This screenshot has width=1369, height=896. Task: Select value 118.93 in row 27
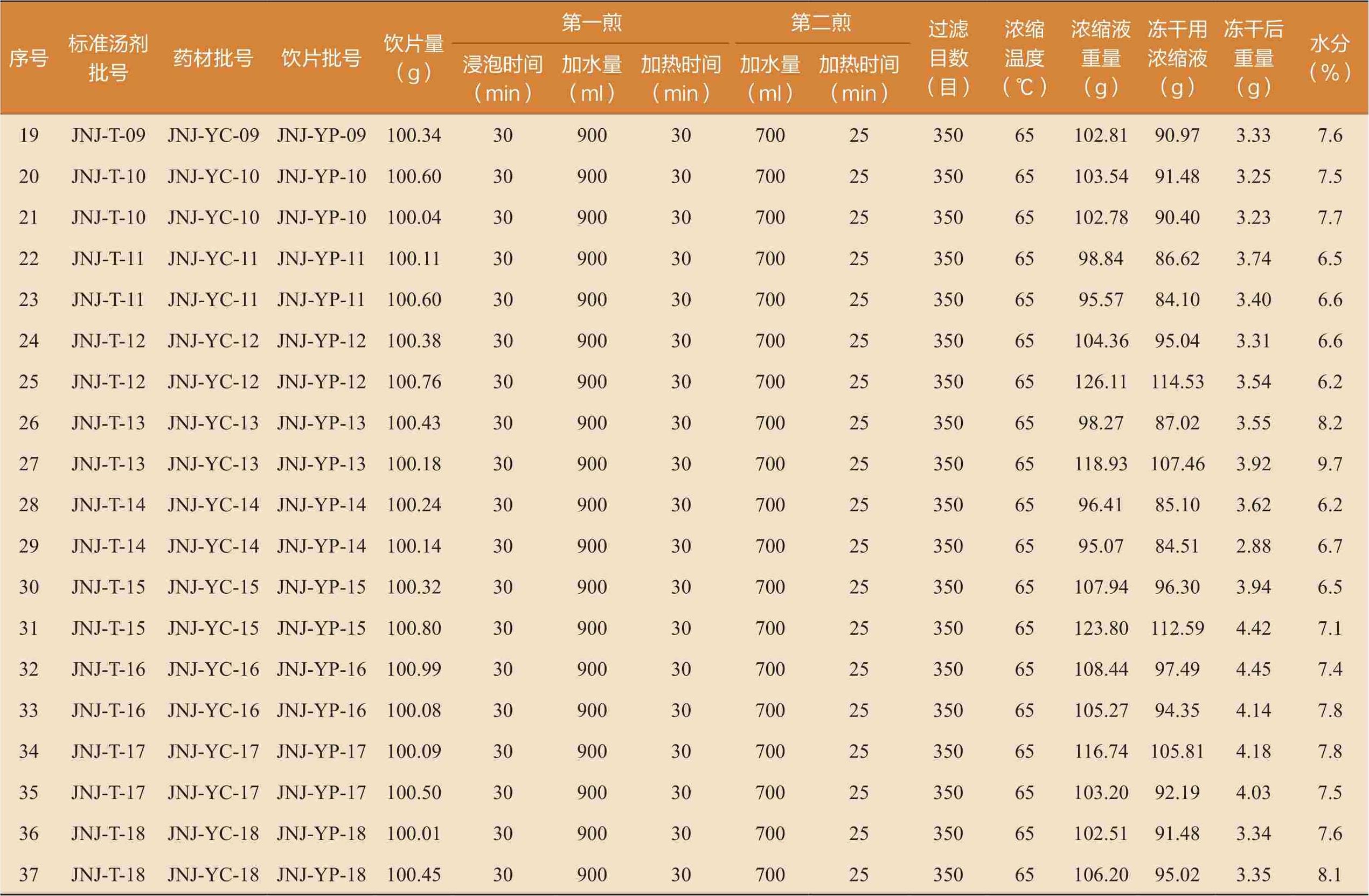tap(1100, 463)
